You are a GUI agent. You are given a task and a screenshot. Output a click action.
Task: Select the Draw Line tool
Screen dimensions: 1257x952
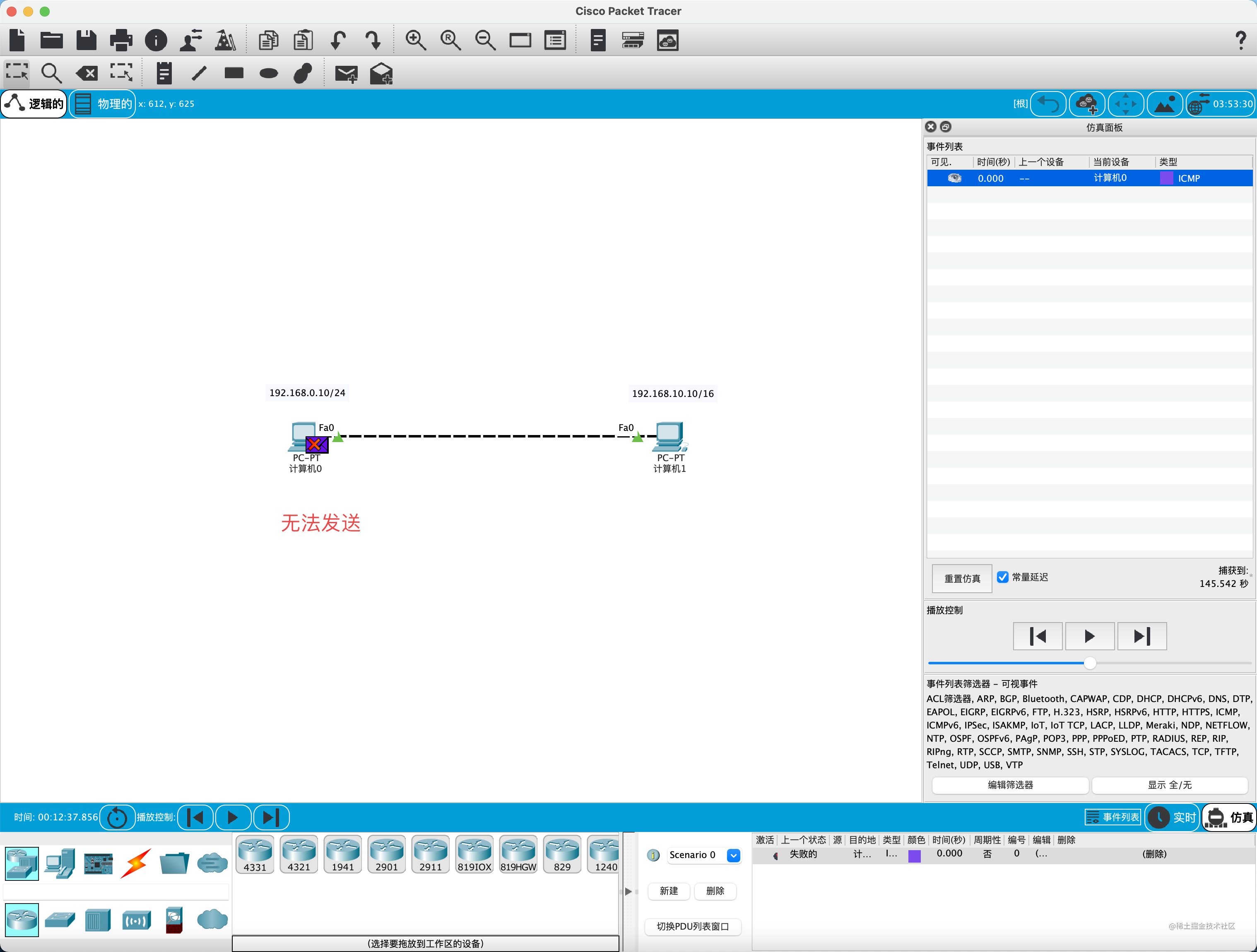(x=199, y=73)
